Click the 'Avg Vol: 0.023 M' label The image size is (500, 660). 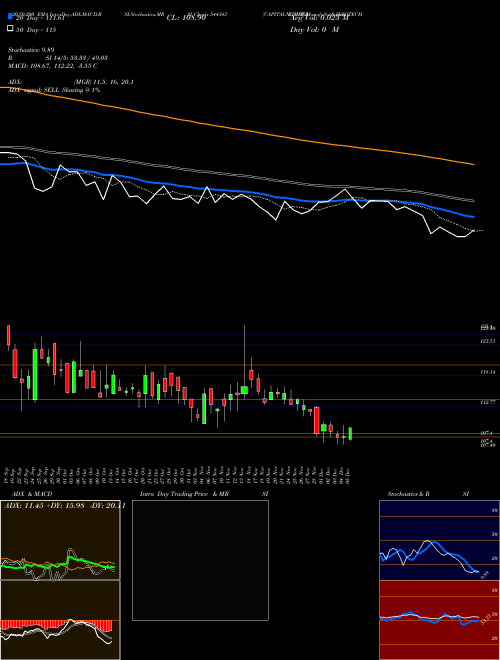(x=319, y=18)
